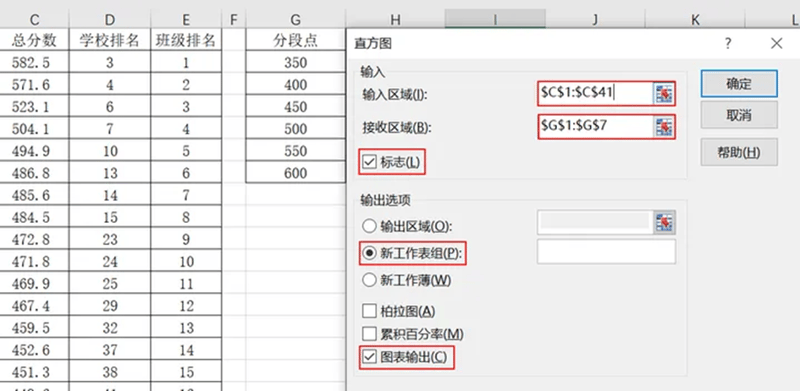Click range selector icon for 输出区域
Viewport: 800px width, 391px height.
(664, 222)
